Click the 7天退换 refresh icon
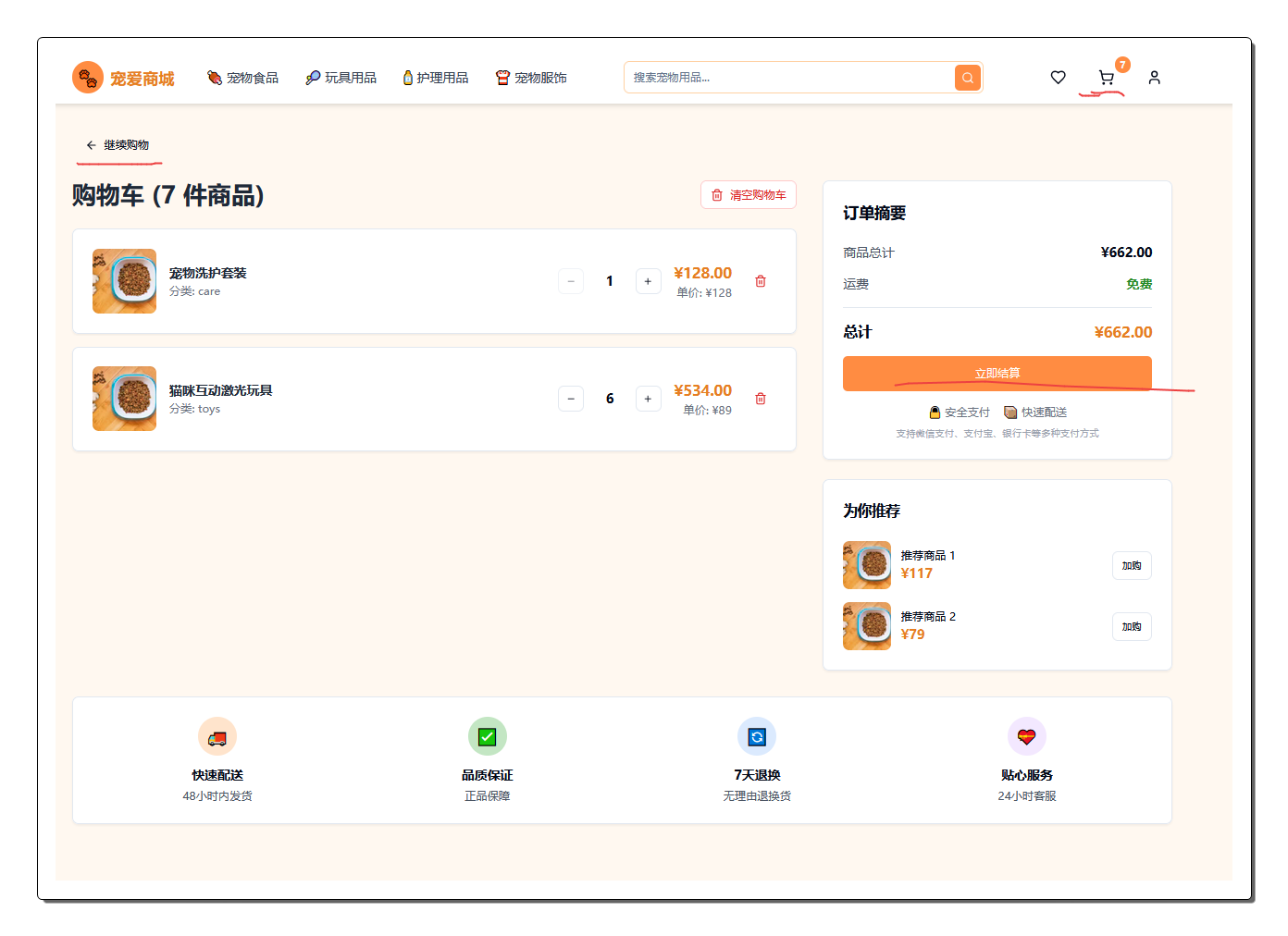 [x=757, y=737]
